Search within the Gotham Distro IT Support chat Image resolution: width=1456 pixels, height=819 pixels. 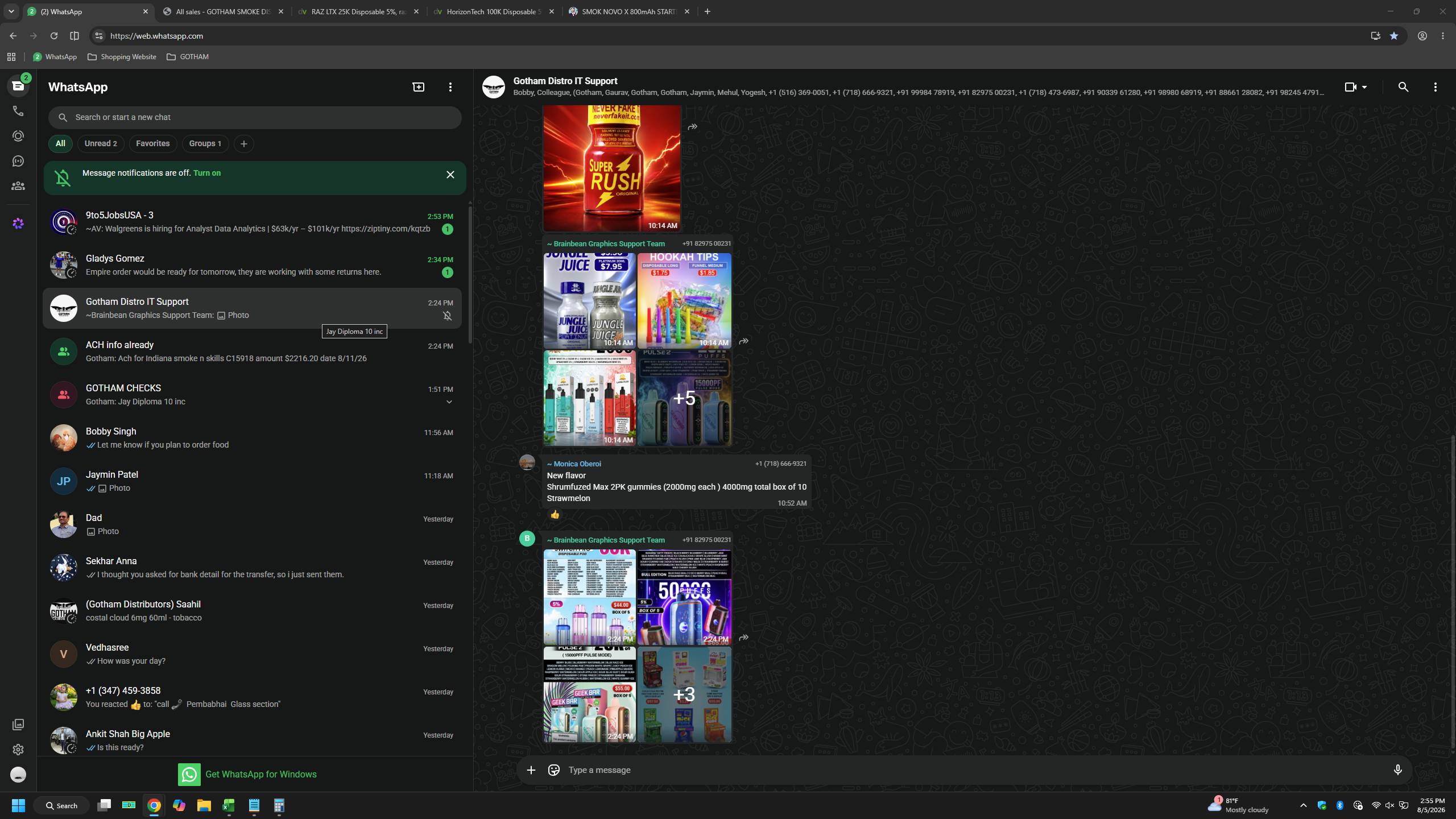(x=1403, y=87)
